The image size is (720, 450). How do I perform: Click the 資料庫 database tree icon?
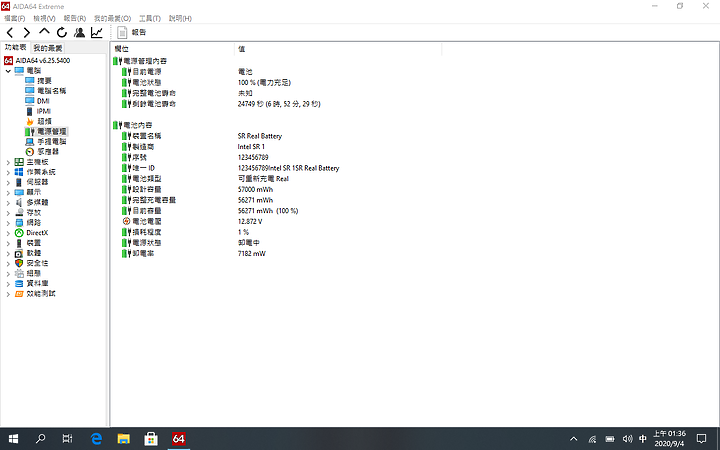click(x=19, y=283)
